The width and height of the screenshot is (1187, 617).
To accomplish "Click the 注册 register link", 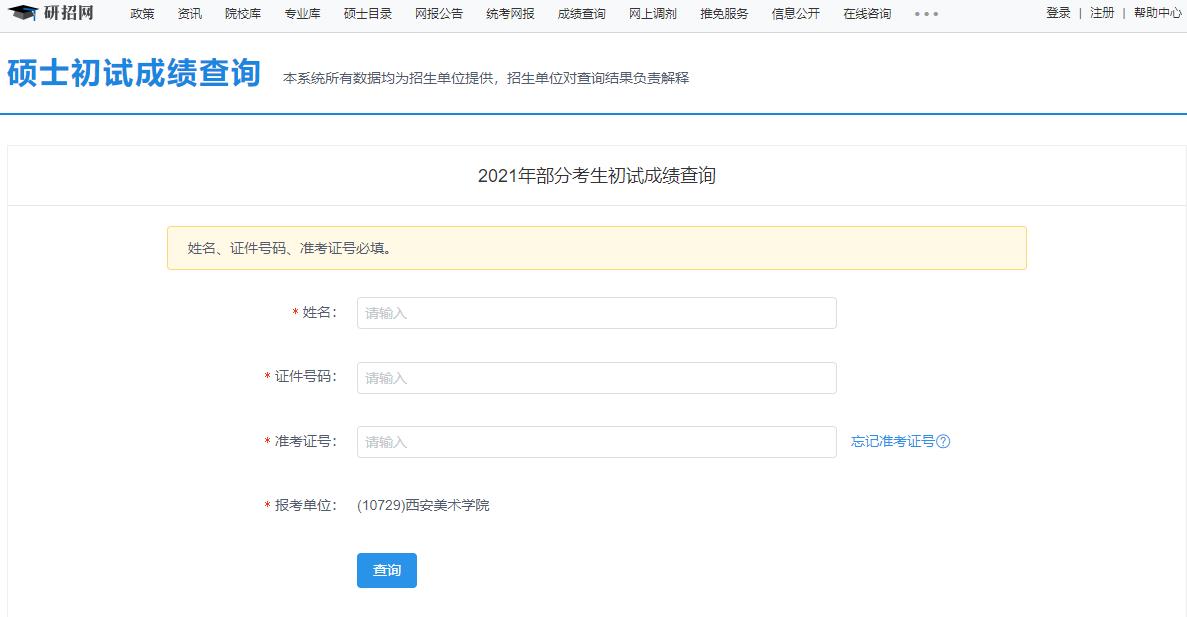I will point(1102,13).
